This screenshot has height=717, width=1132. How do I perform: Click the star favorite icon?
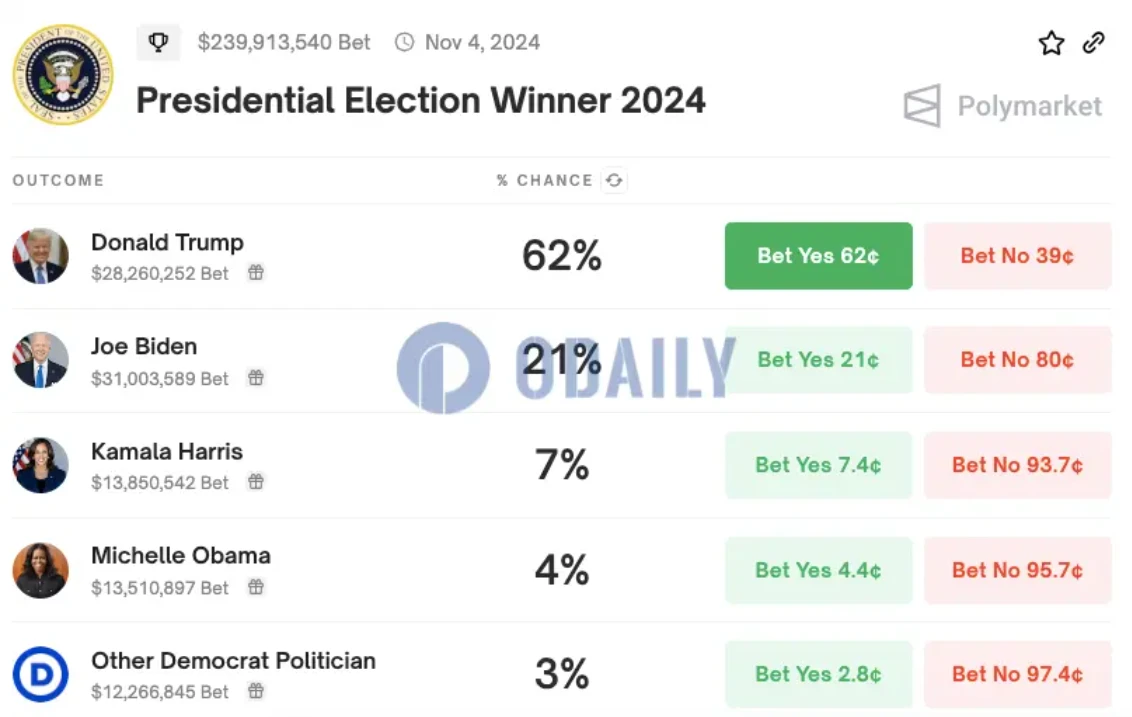(1051, 43)
